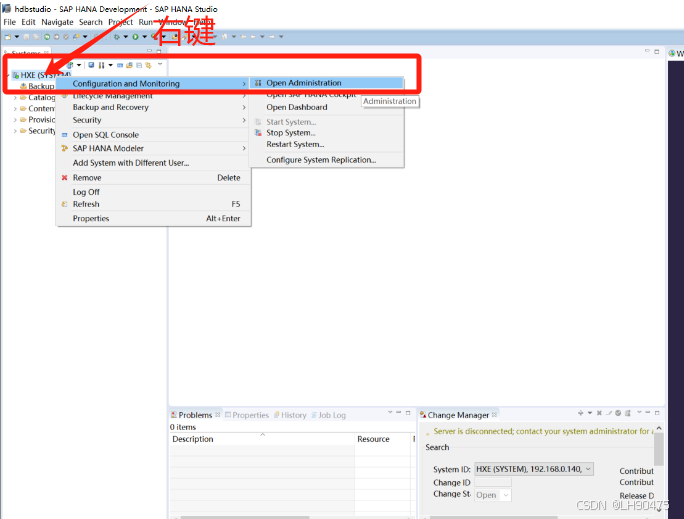Select the Backup node in Systems tree
Screen dimensions: 684x519
tap(37, 86)
